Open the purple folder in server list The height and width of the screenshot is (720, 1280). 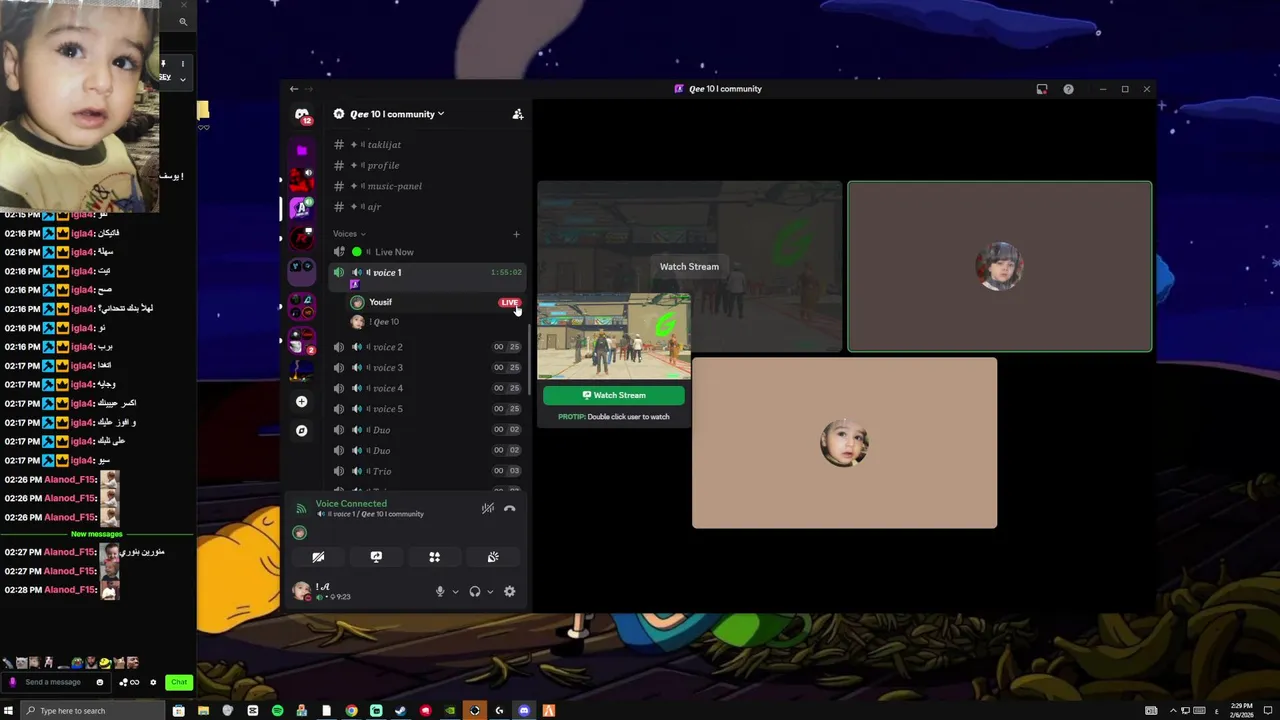pyautogui.click(x=301, y=150)
